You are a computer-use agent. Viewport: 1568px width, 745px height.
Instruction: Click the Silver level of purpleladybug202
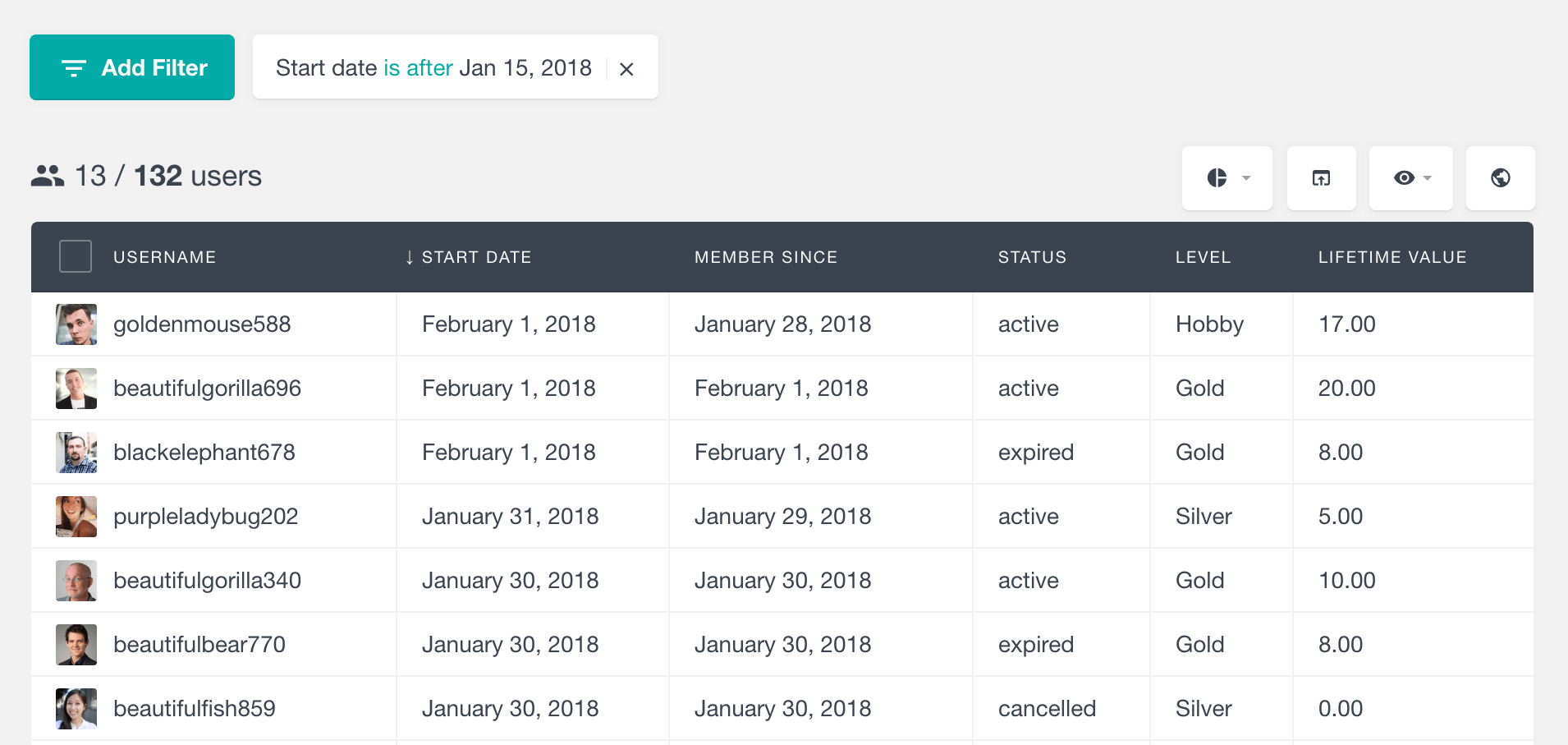point(1204,517)
